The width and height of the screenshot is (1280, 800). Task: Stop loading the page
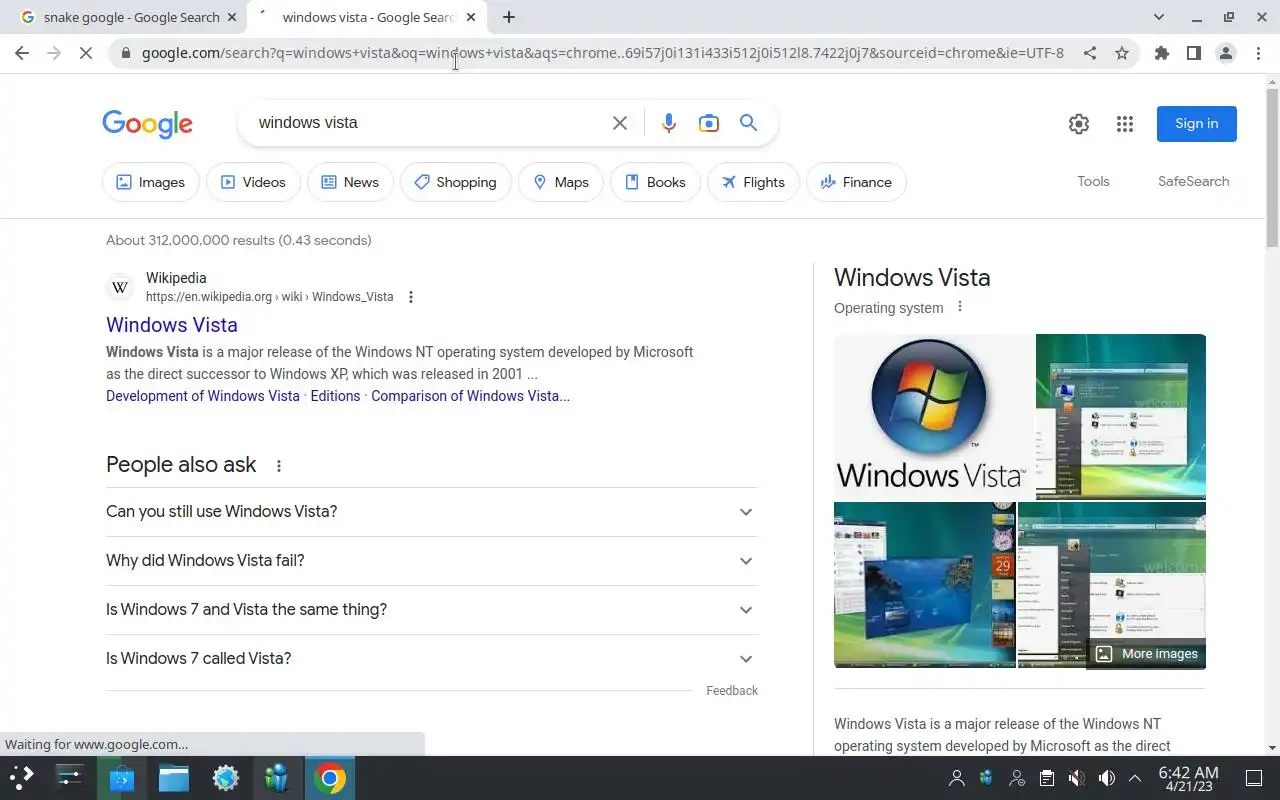pos(86,53)
